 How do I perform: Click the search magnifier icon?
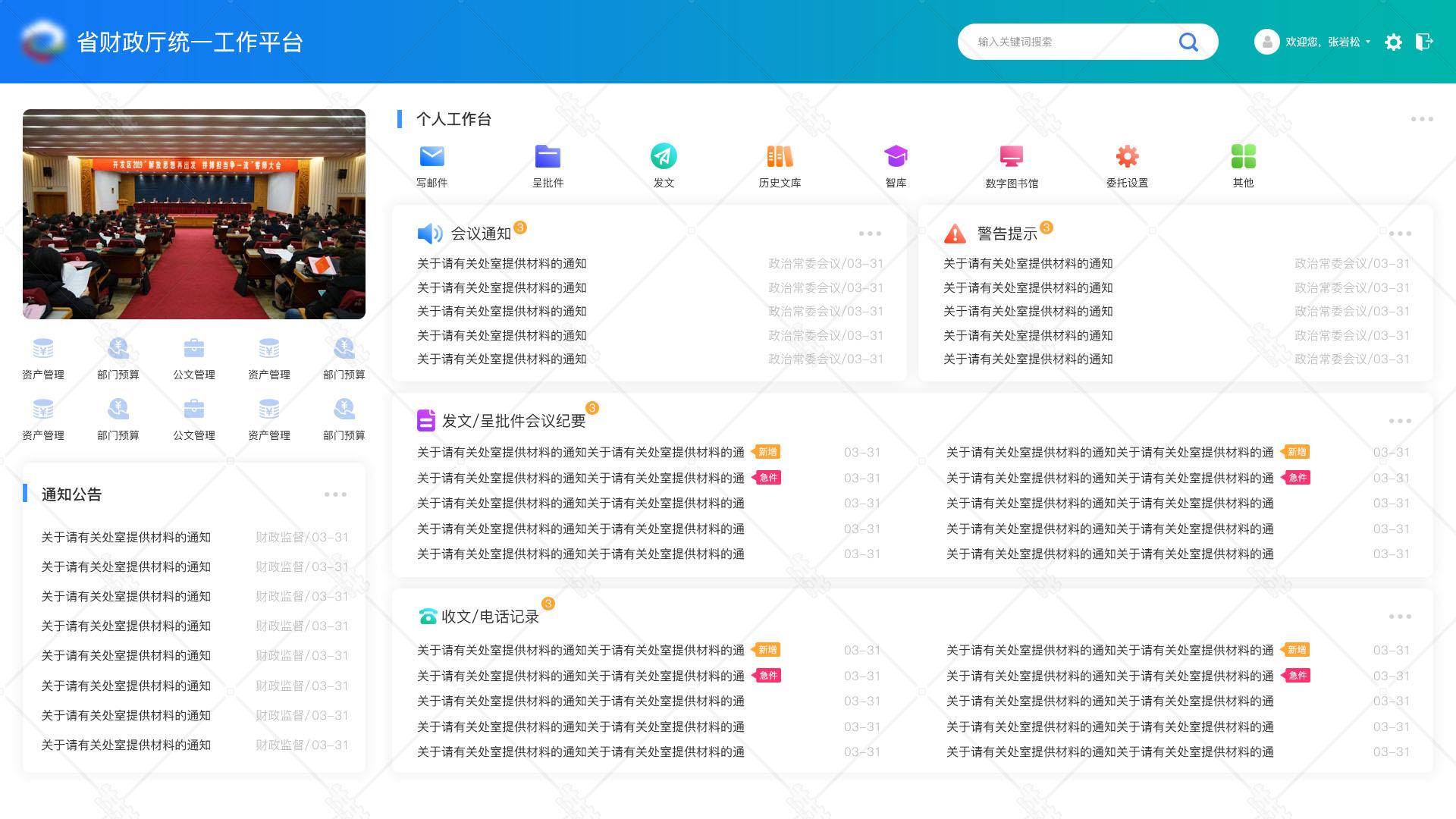click(x=1188, y=42)
